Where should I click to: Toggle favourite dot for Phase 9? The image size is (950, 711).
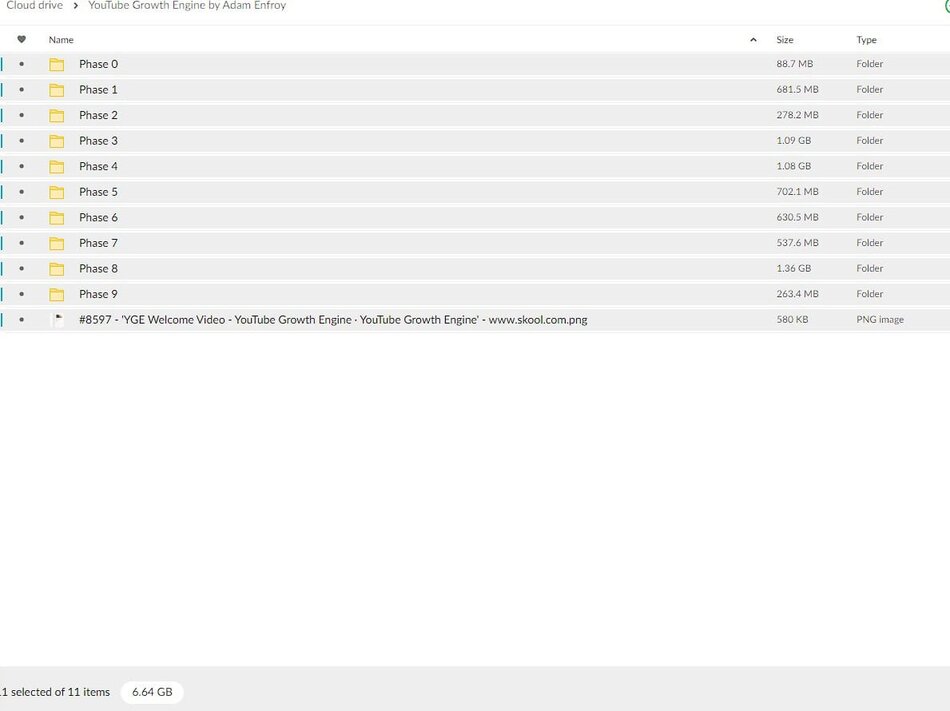(22, 294)
